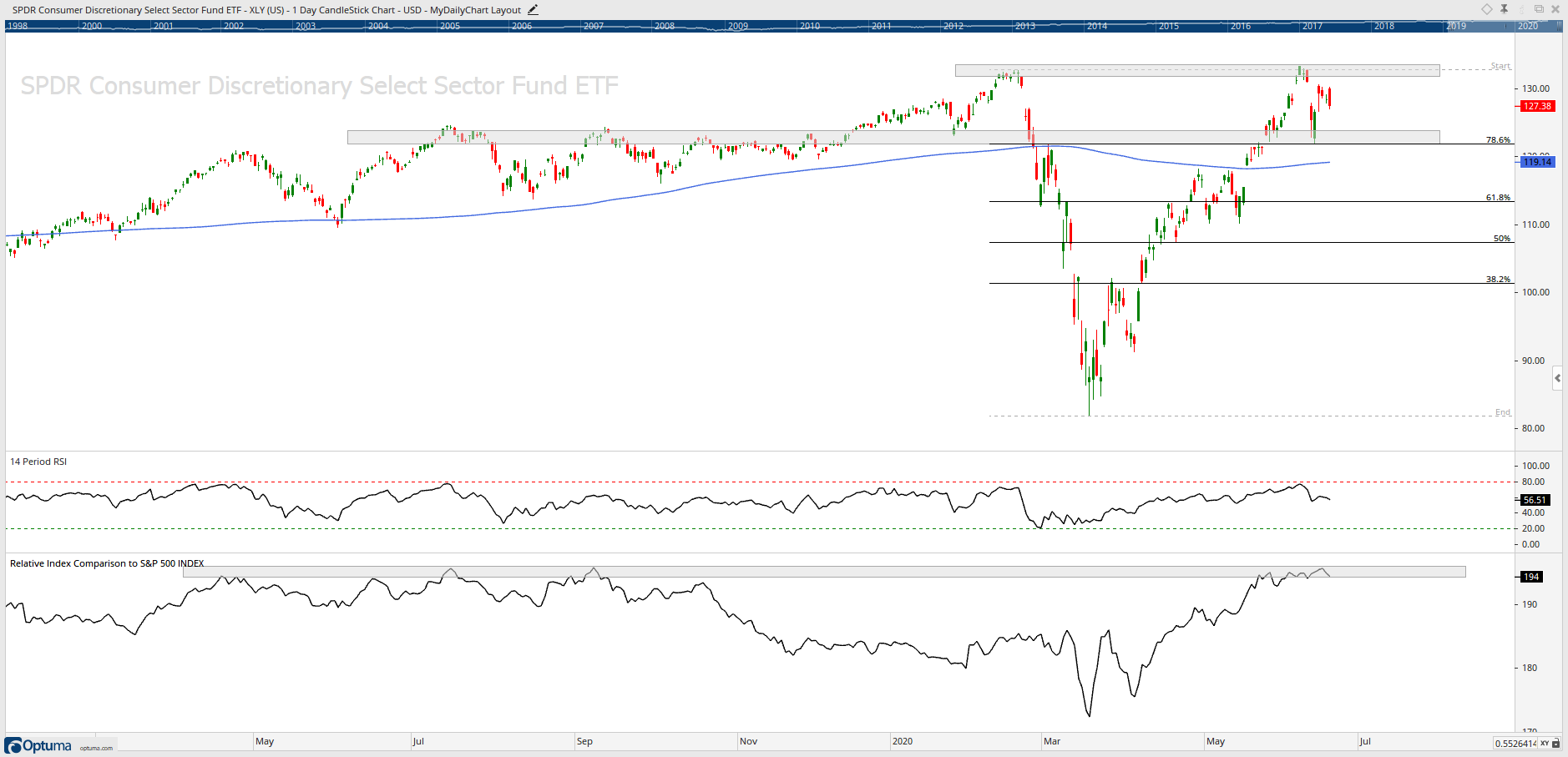Click the Jul label near right of date axis
This screenshot has height=757, width=1568.
click(x=1365, y=741)
